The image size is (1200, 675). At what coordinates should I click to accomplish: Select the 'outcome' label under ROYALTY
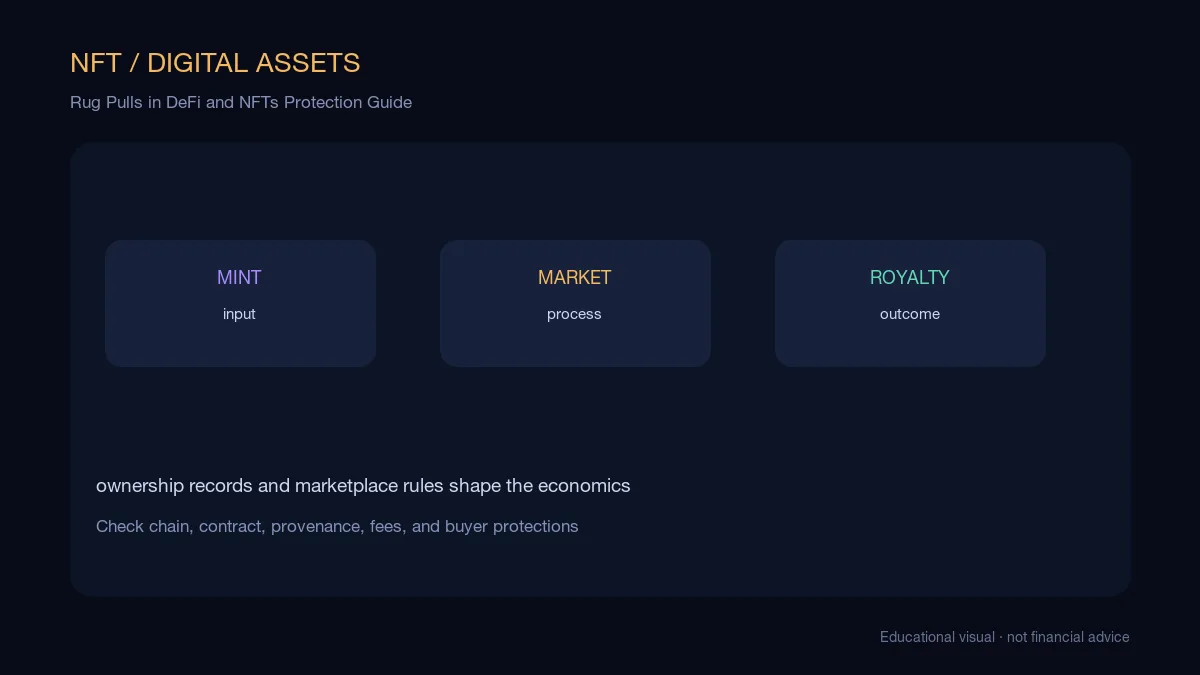[x=910, y=314]
